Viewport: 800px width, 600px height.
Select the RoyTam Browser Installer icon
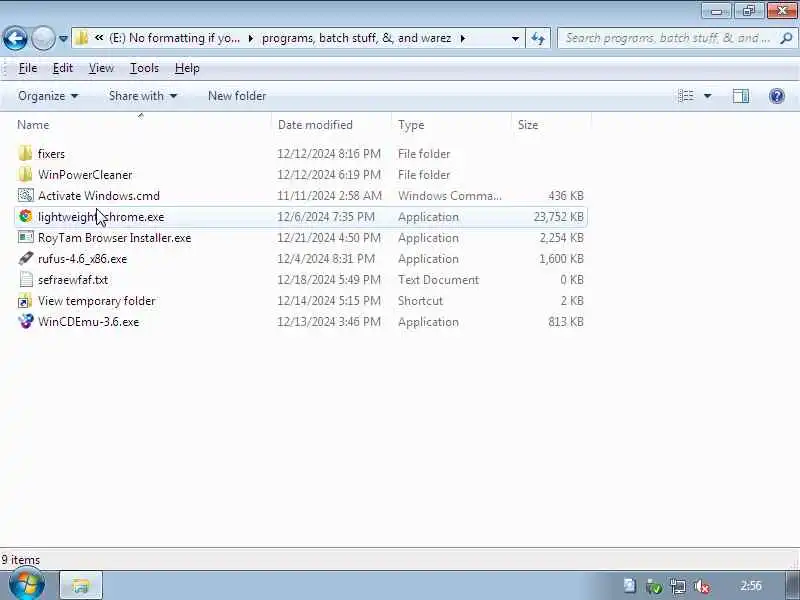pyautogui.click(x=26, y=237)
